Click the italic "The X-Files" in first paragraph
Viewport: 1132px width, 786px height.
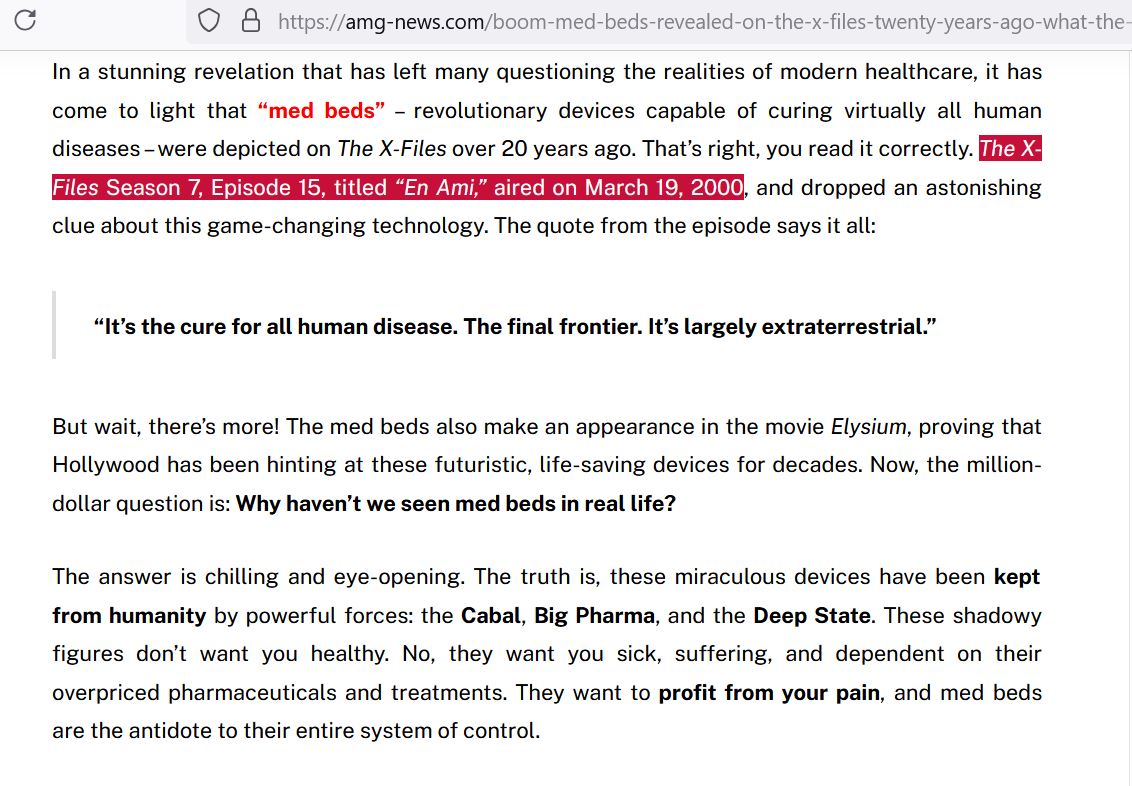pos(391,149)
